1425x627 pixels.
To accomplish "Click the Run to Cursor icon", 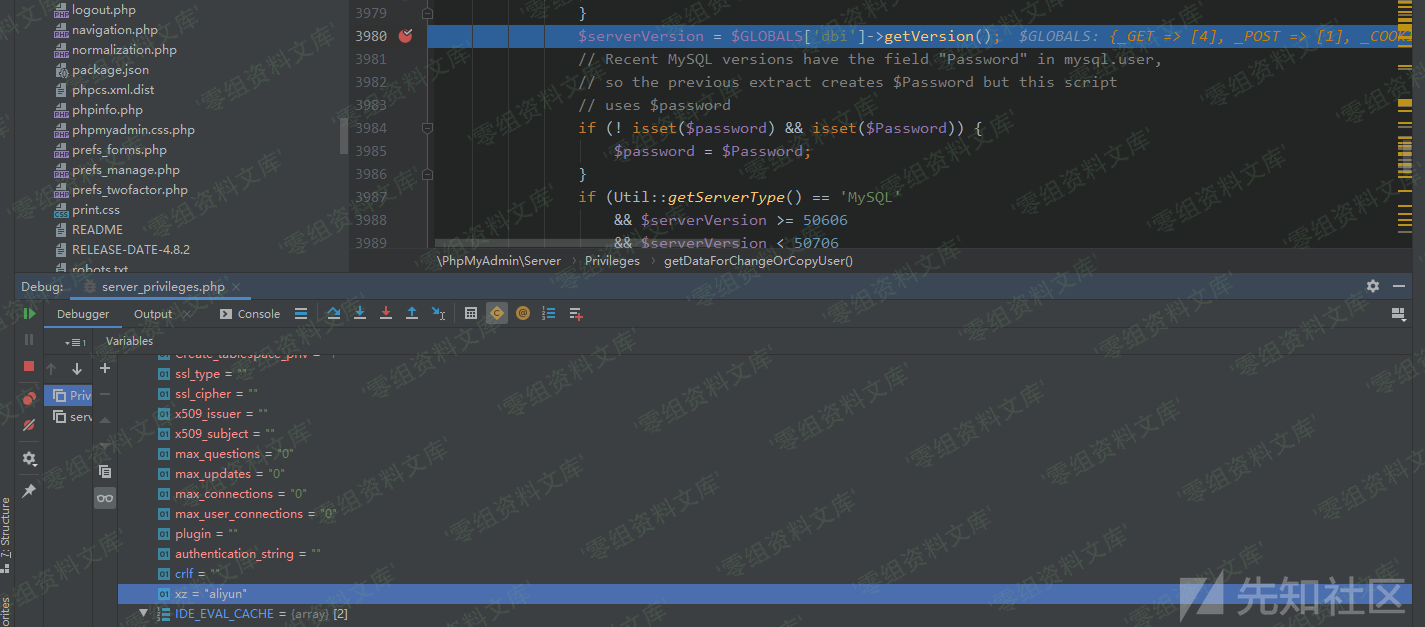I will coord(438,314).
